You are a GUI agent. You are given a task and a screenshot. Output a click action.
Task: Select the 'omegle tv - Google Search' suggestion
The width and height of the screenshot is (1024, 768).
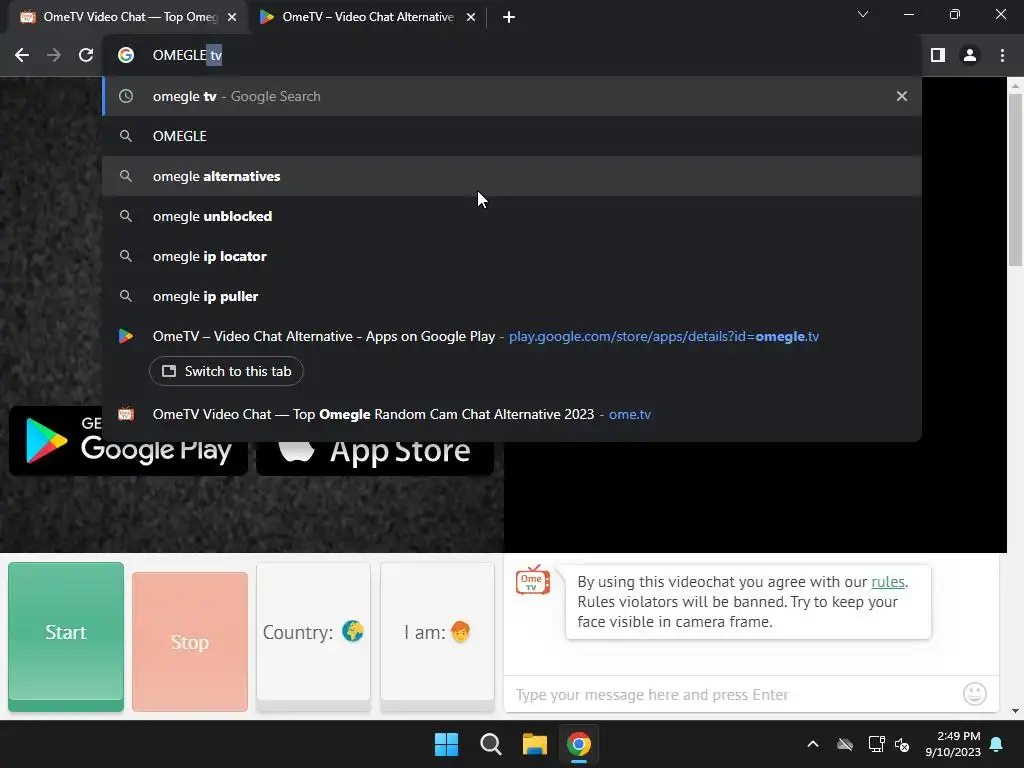(x=512, y=96)
